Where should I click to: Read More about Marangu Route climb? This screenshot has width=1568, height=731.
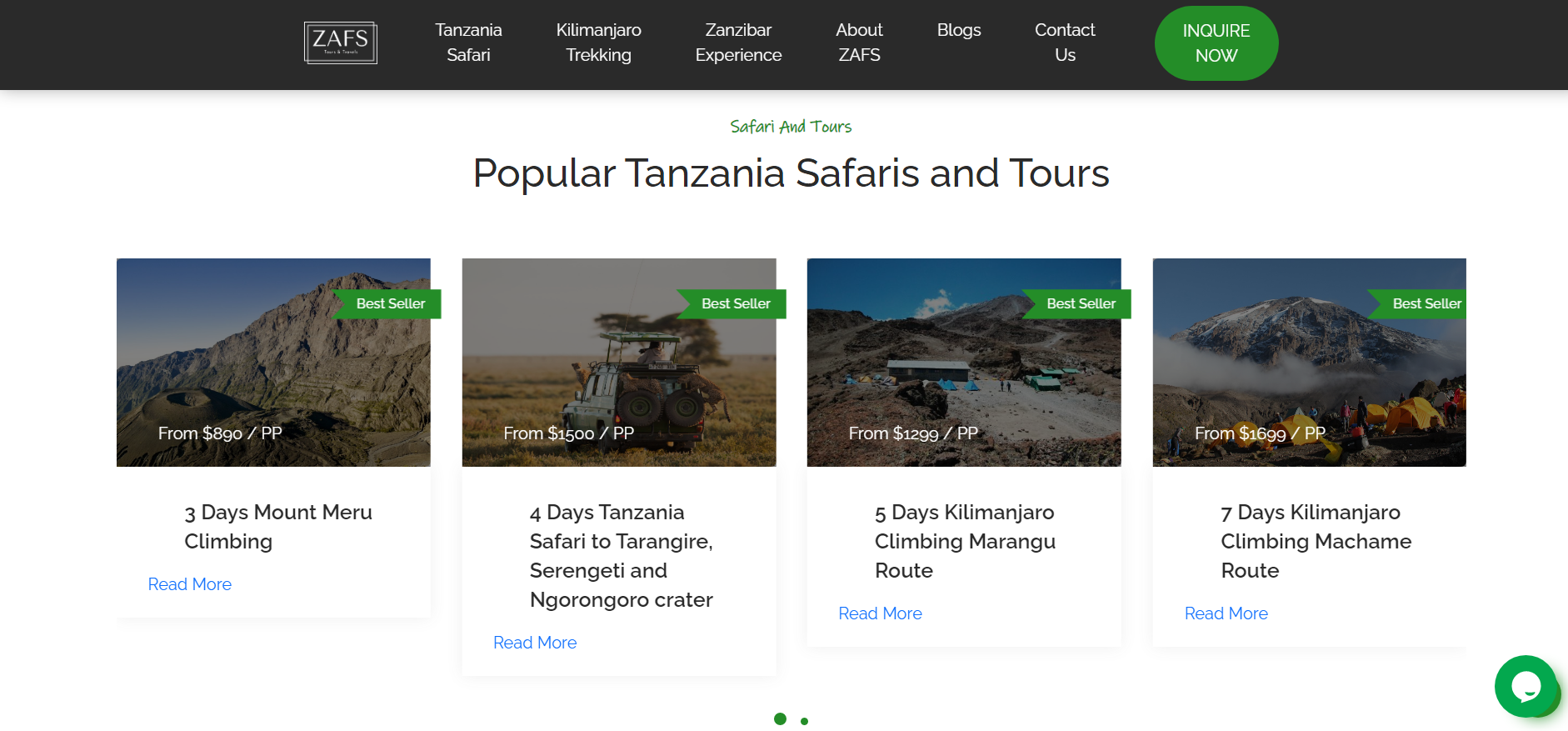click(x=880, y=613)
